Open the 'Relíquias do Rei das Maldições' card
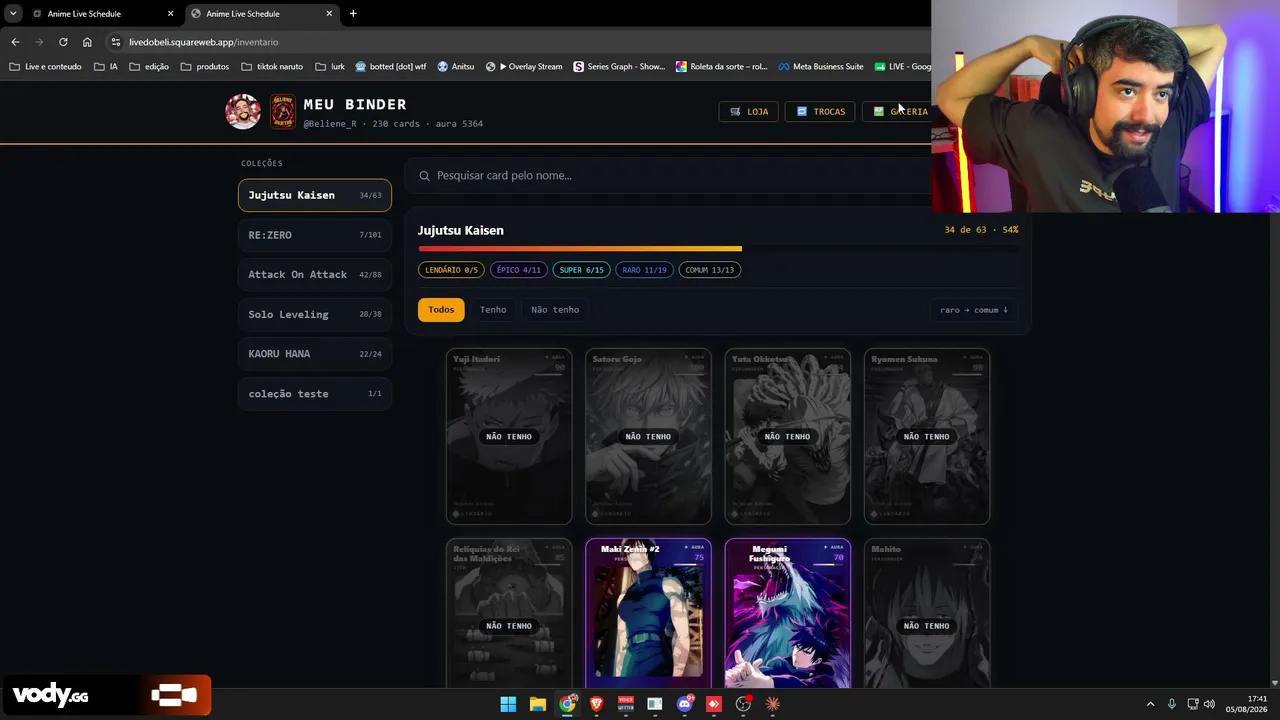 click(509, 613)
